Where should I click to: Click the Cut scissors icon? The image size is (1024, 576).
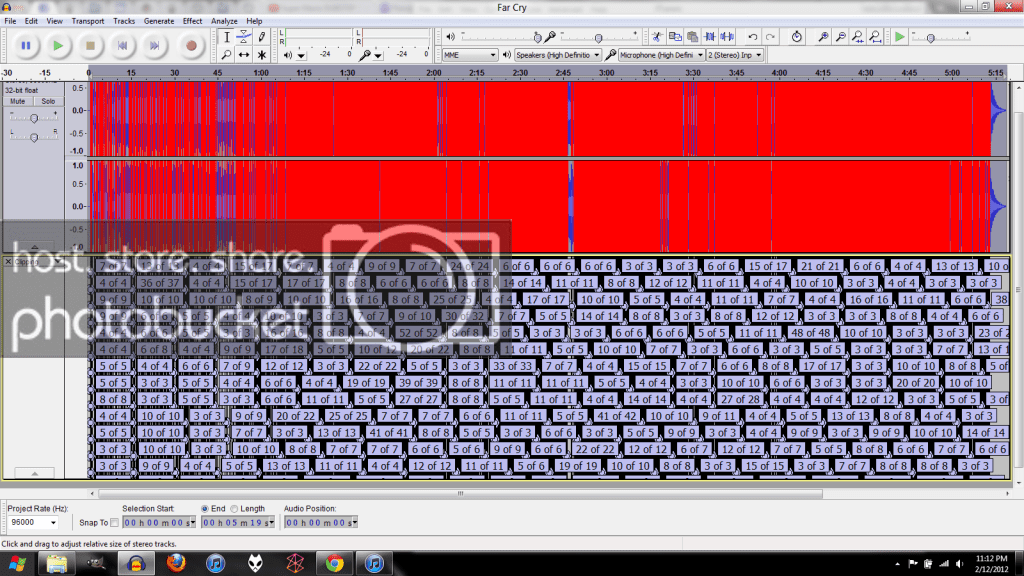click(657, 37)
